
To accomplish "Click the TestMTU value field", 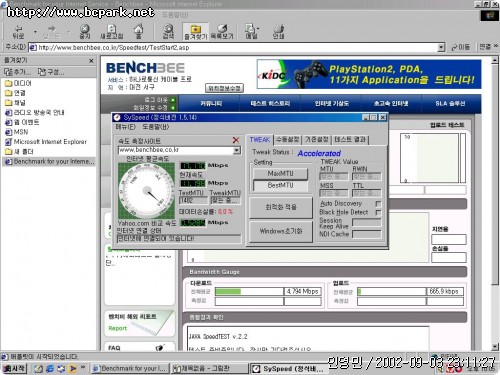I will [193, 200].
